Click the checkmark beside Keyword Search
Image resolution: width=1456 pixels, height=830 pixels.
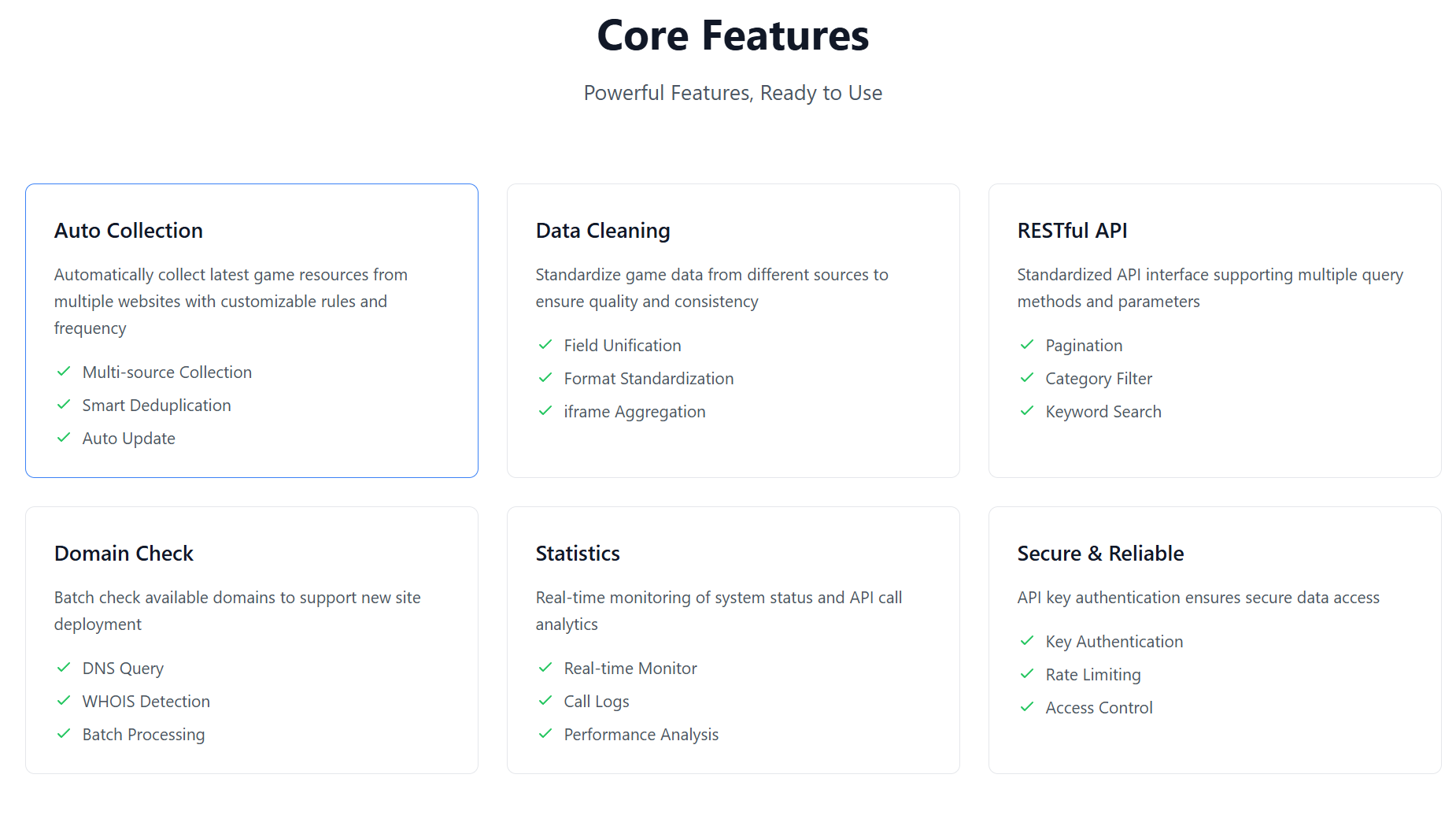pos(1027,411)
